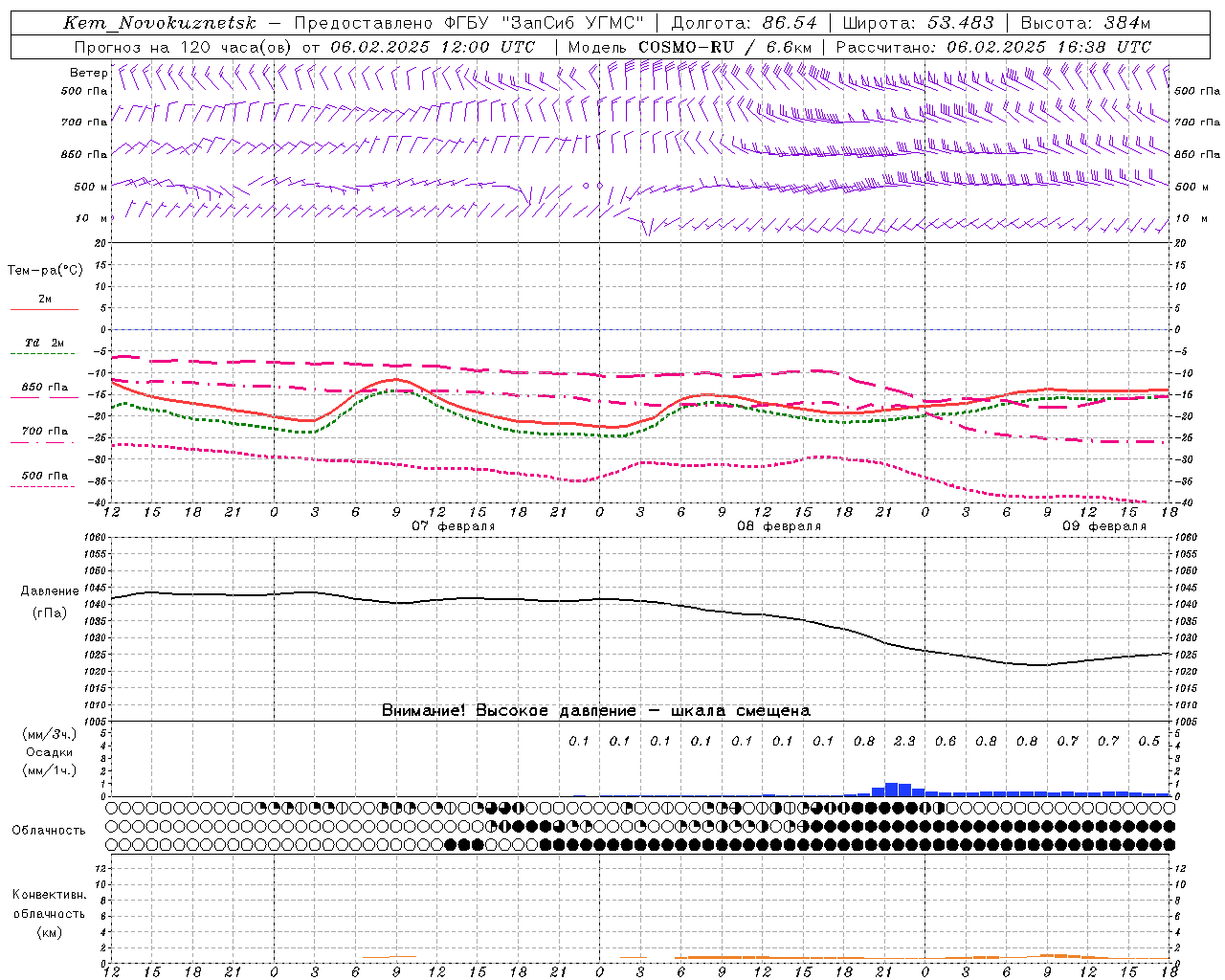This screenshot has height=980, width=1225.
Task: Click the Осадки precipitation label
Action: (x=50, y=752)
